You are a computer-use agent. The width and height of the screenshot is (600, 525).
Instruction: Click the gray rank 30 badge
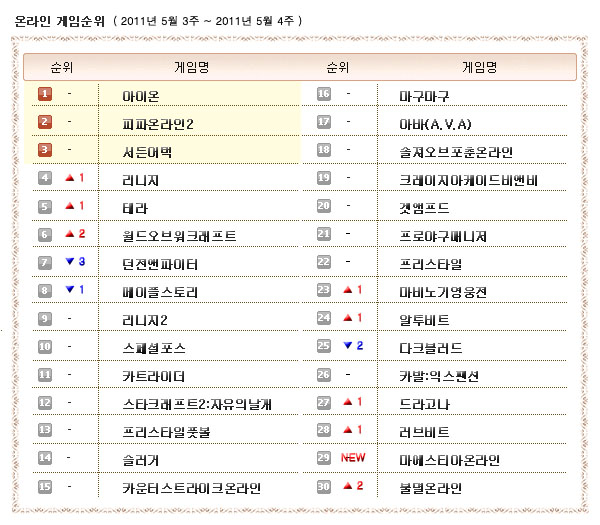(x=324, y=487)
